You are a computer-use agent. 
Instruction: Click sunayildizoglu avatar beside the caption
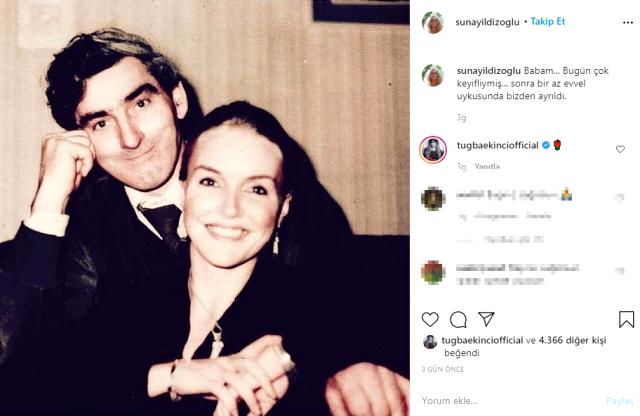[x=433, y=75]
